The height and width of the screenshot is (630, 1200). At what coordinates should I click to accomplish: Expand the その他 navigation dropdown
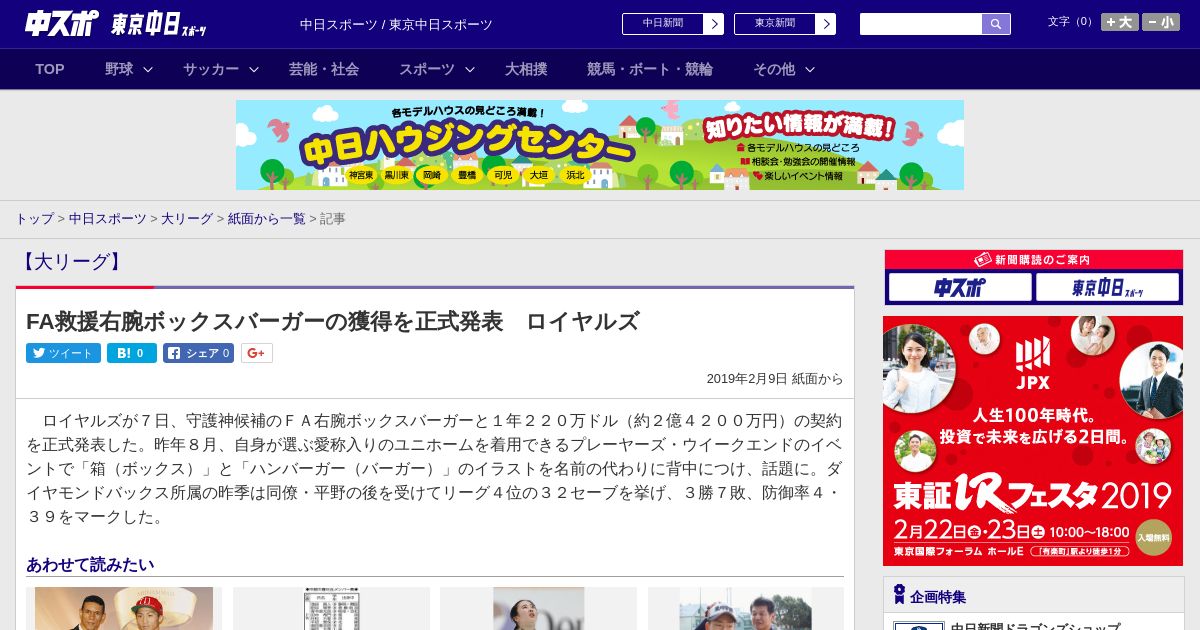tap(784, 69)
